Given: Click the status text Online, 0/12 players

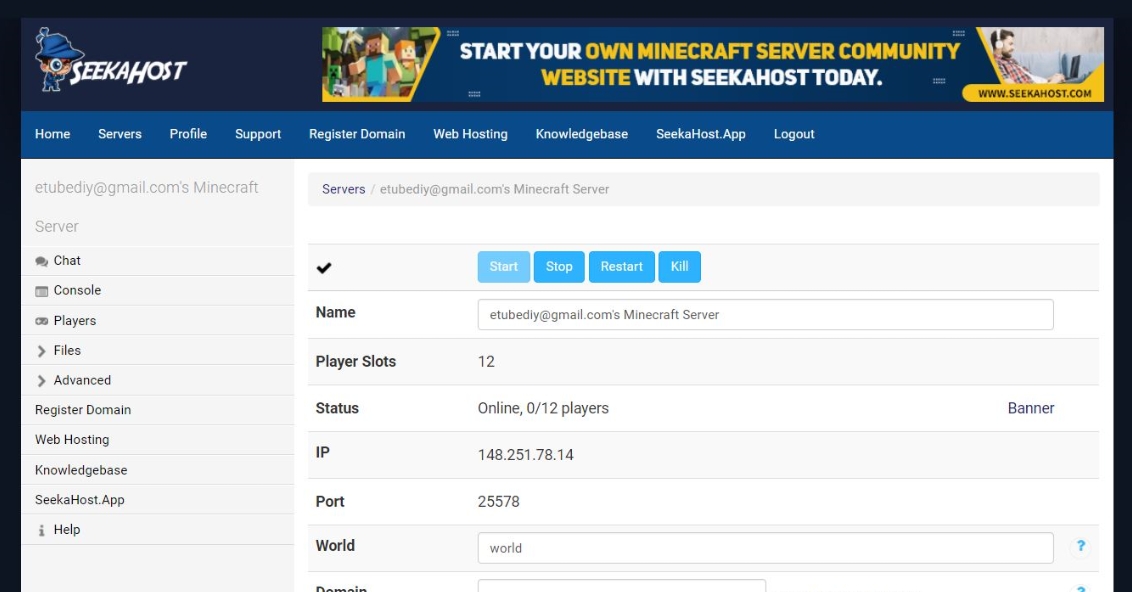Looking at the screenshot, I should pyautogui.click(x=543, y=409).
